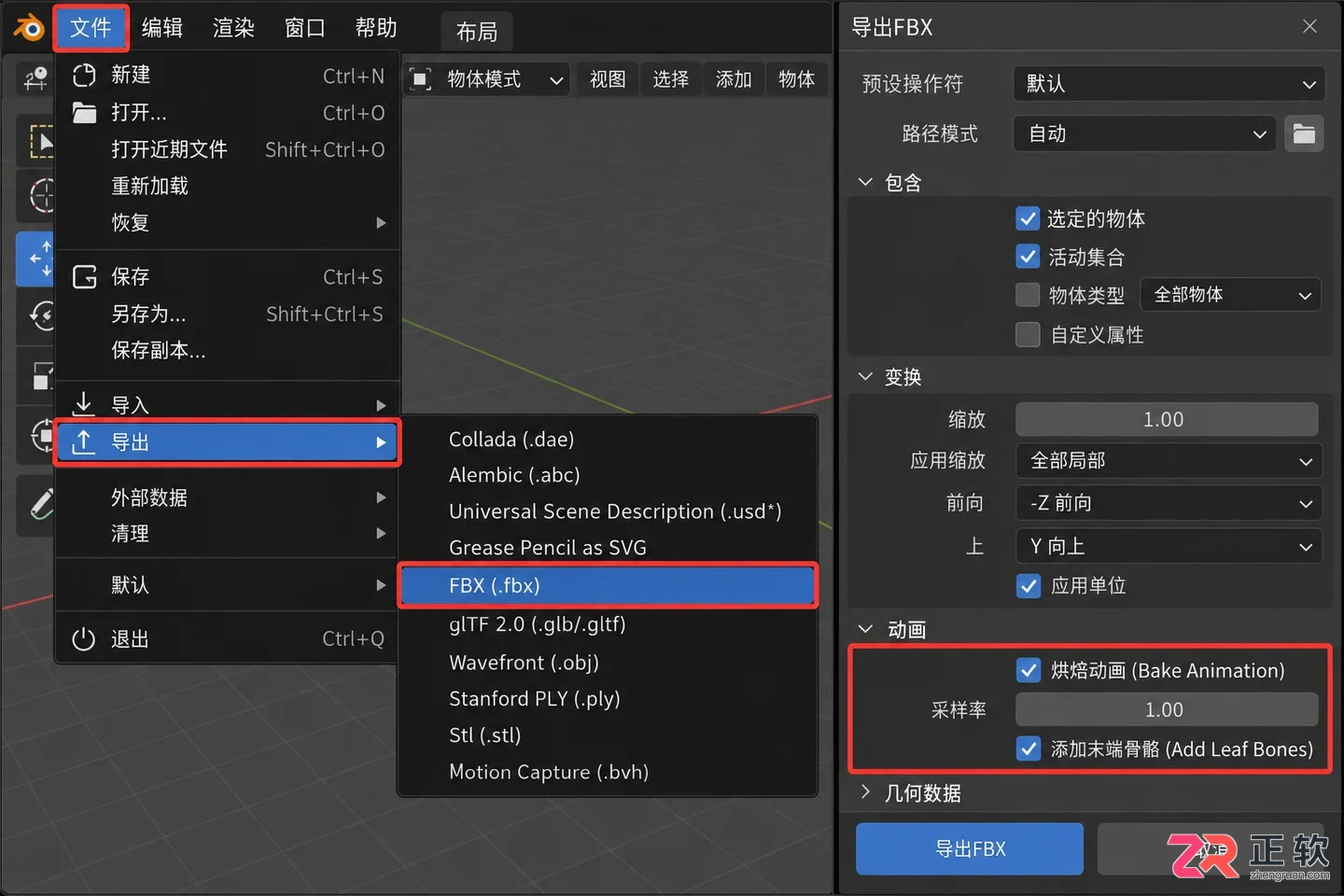
Task: Click the editor type icon at top-left
Action: (35, 79)
